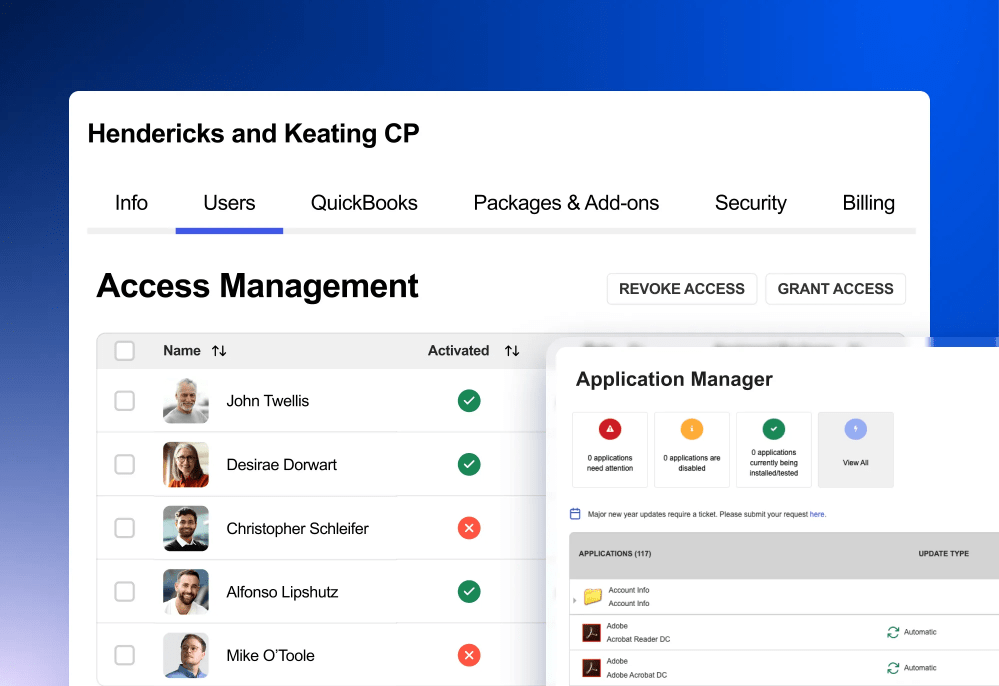The height and width of the screenshot is (686, 999).
Task: Open the Security tab
Action: point(750,203)
